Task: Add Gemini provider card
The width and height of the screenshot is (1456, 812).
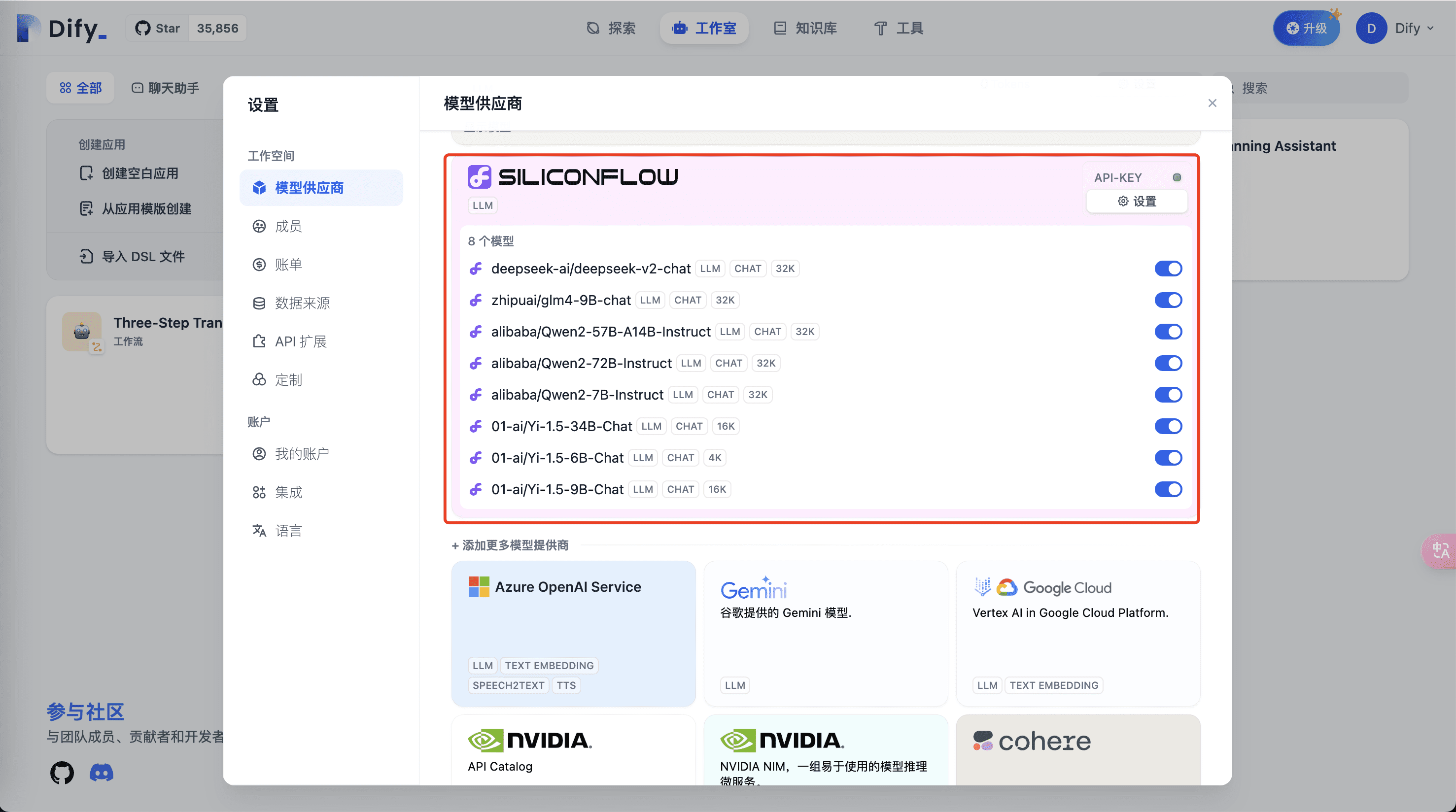Action: coord(825,634)
